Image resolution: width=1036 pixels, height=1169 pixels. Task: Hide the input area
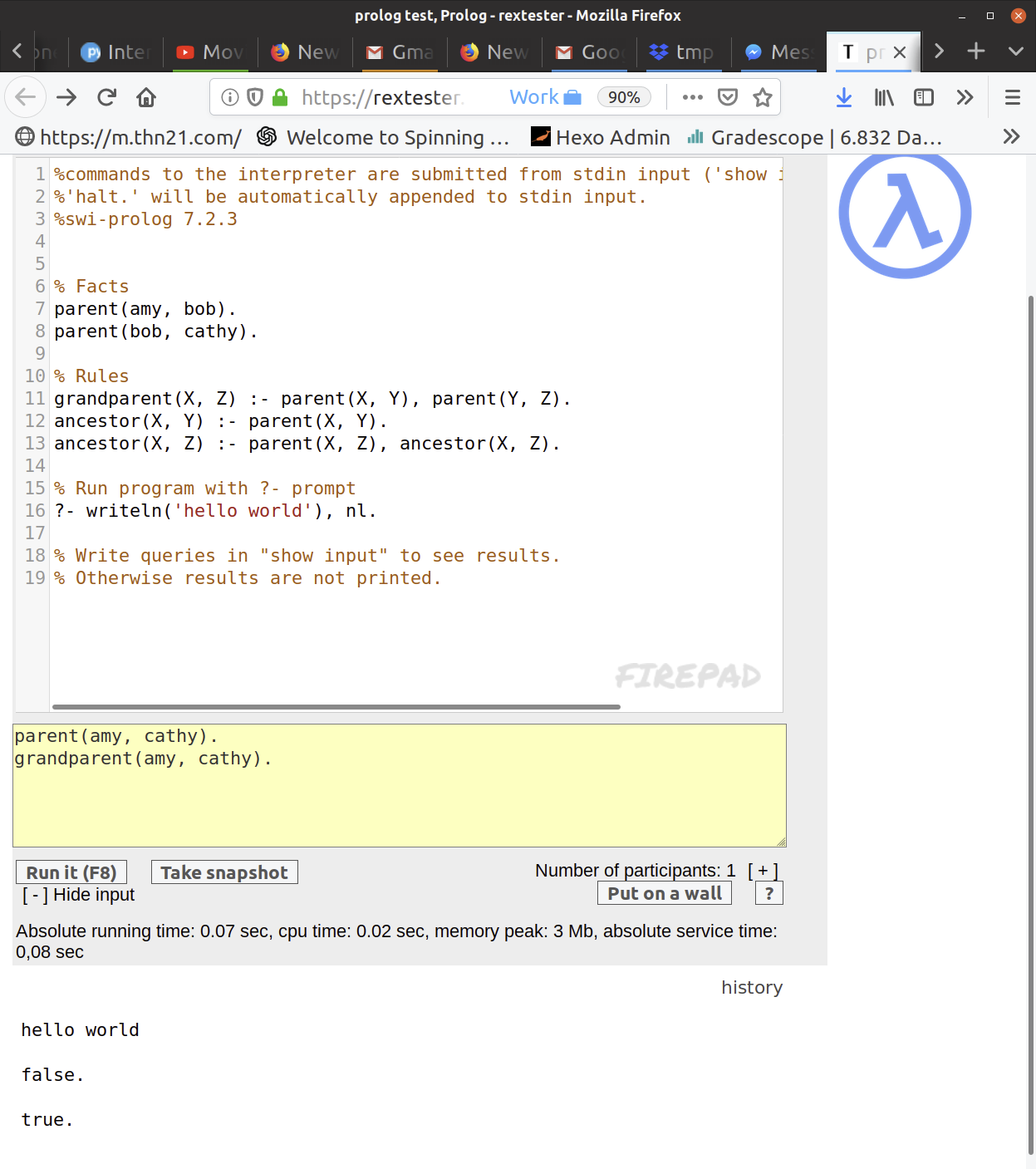(x=77, y=895)
